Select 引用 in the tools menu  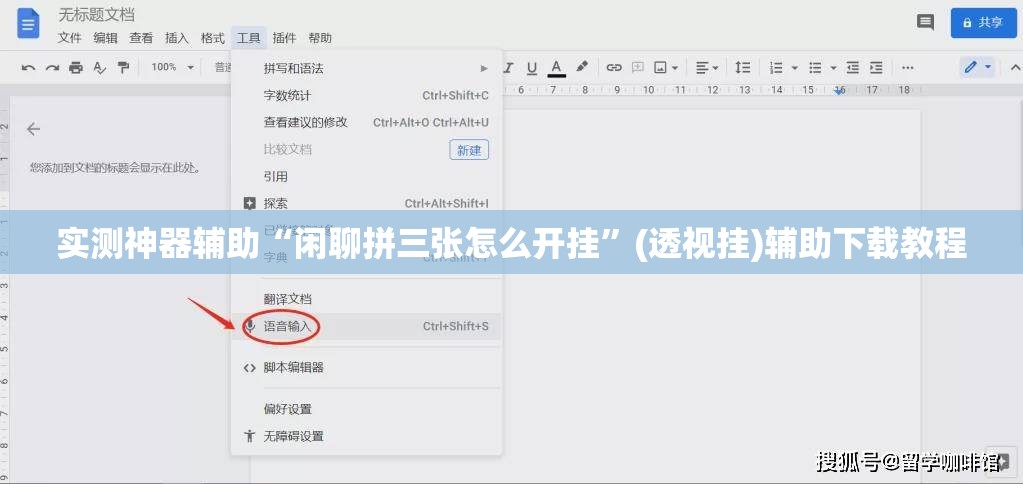(367, 176)
